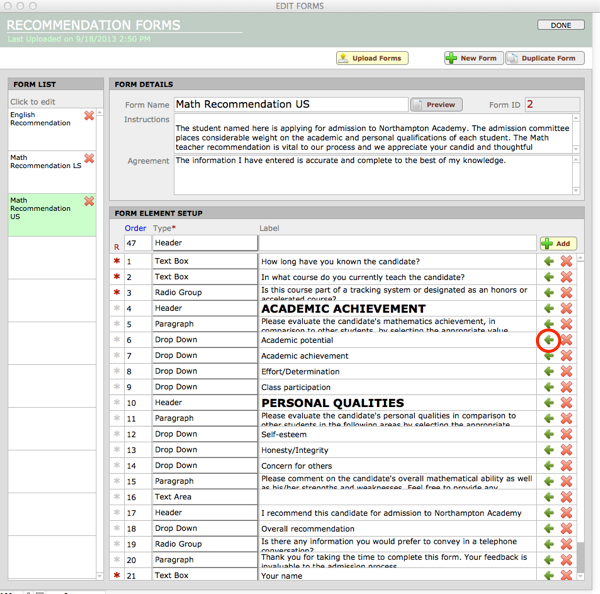Select English Recommendation in form list
Screen dimensions: 600x594
(40, 119)
